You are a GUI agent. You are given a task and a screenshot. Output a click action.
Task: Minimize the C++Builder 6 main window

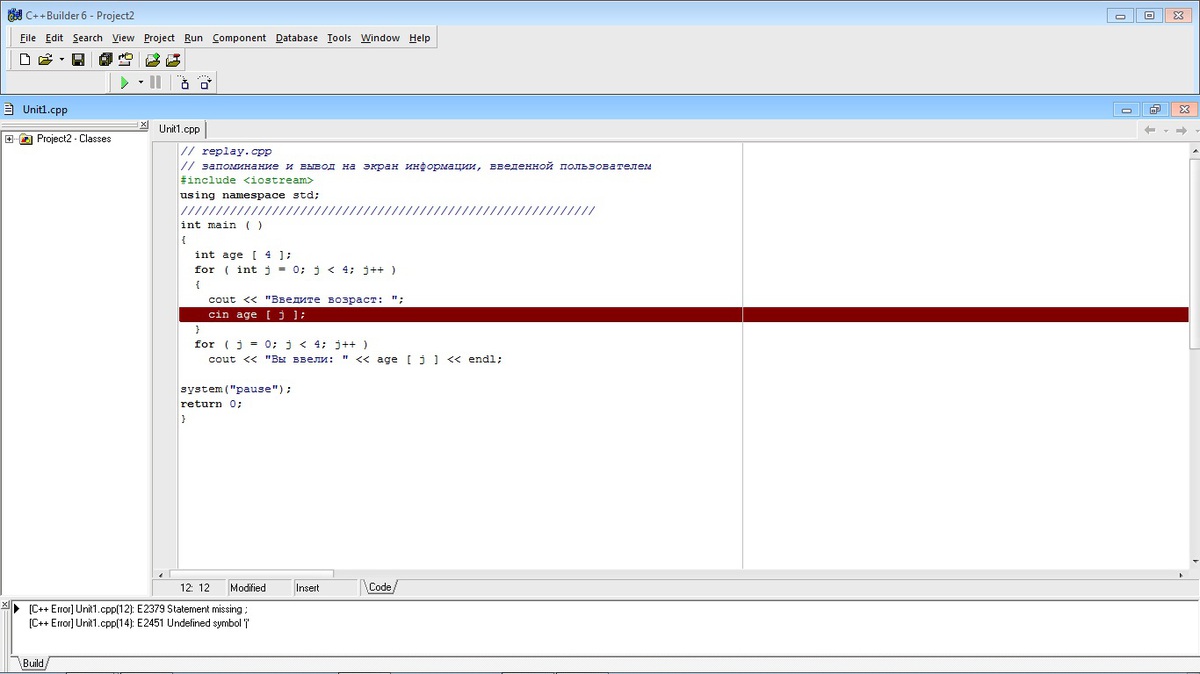coord(1121,15)
